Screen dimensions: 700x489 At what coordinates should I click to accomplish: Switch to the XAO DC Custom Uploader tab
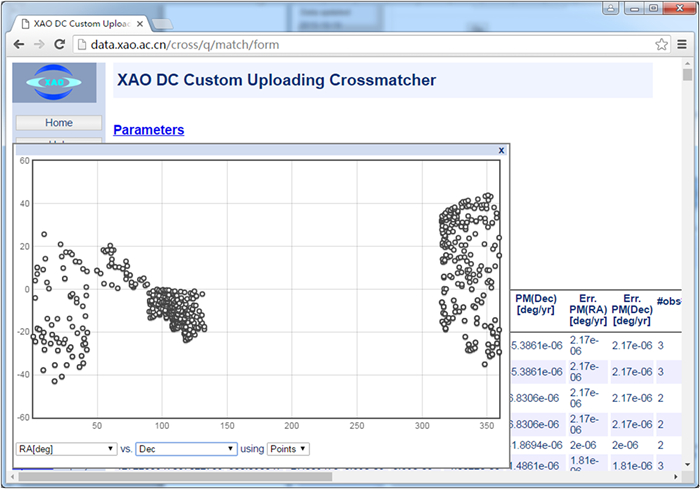pos(75,21)
